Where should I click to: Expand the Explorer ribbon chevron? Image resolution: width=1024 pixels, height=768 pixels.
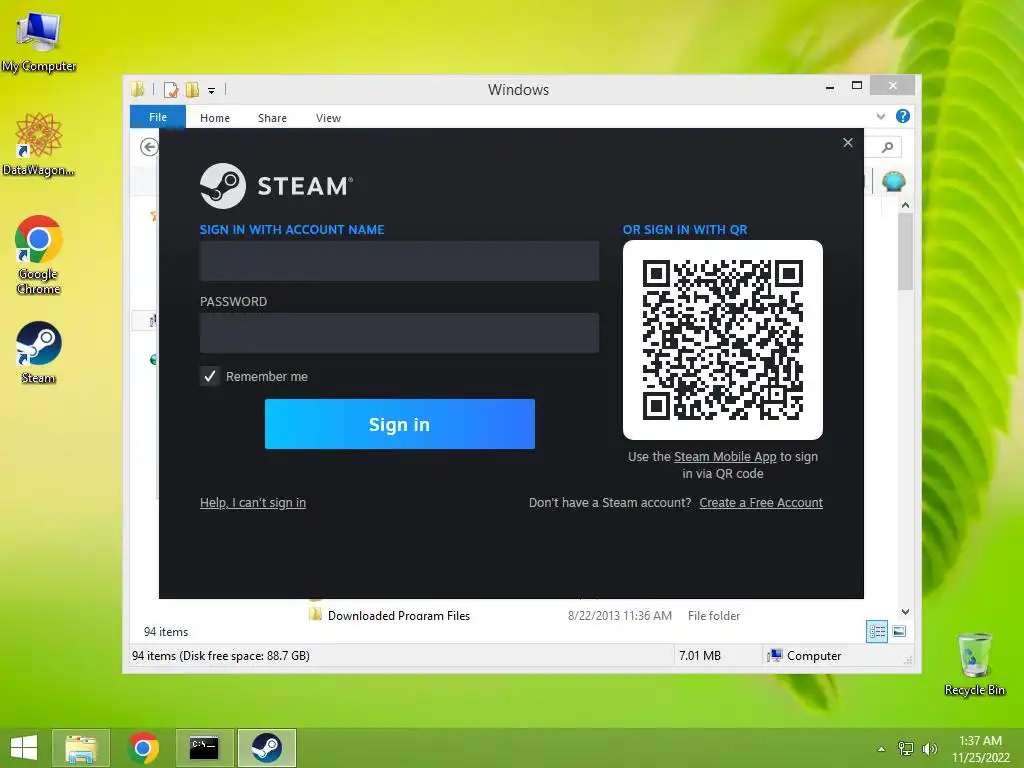tap(881, 116)
